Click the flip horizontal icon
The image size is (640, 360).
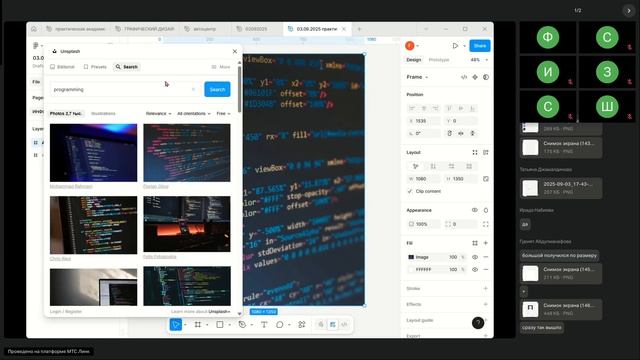pyautogui.click(x=461, y=133)
